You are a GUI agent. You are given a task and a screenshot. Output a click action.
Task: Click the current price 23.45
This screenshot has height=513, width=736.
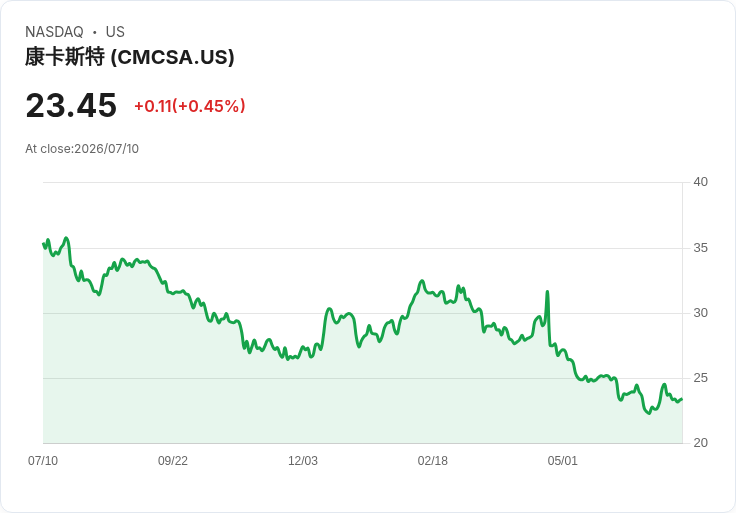71,105
